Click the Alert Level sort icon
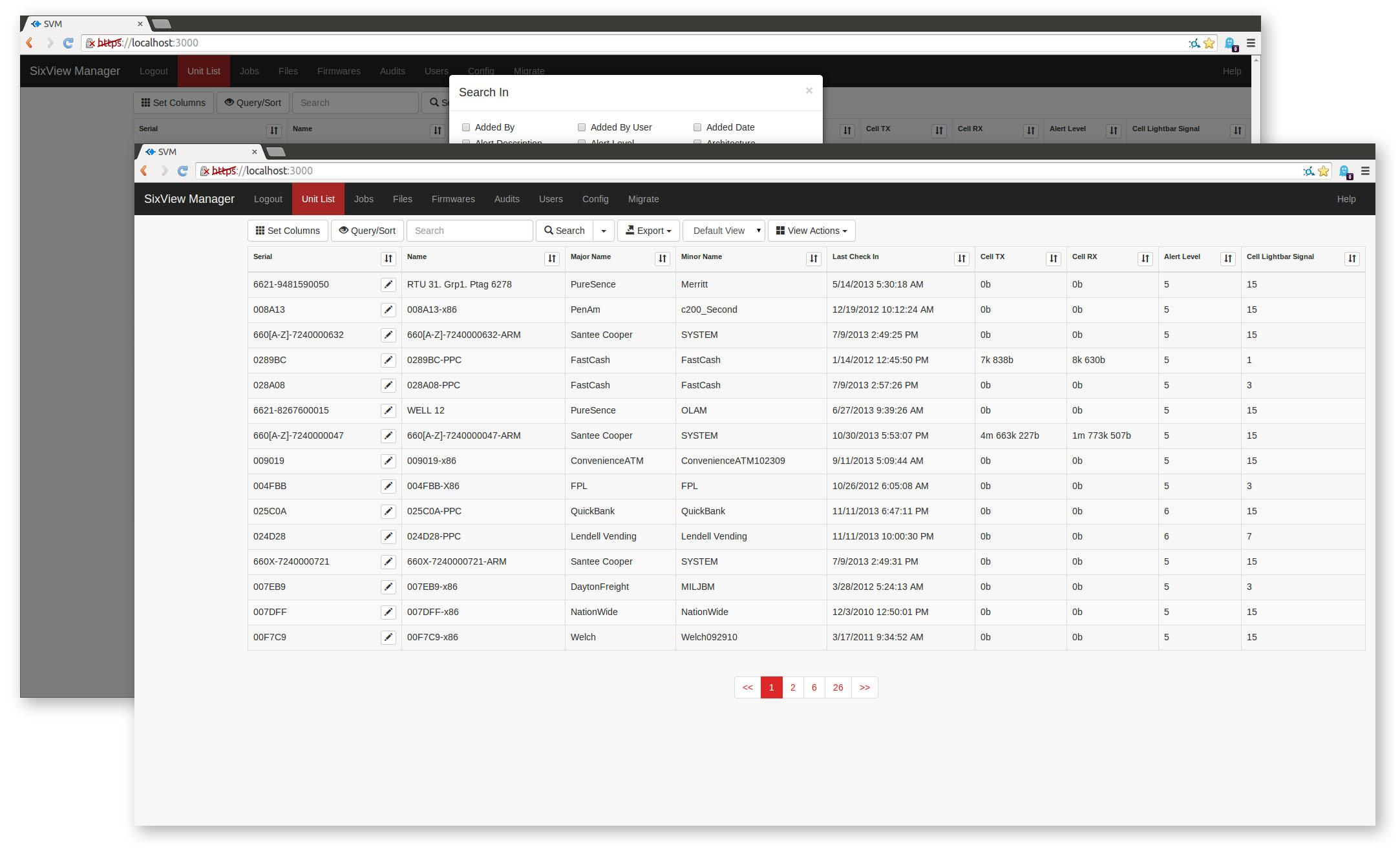 1227,257
